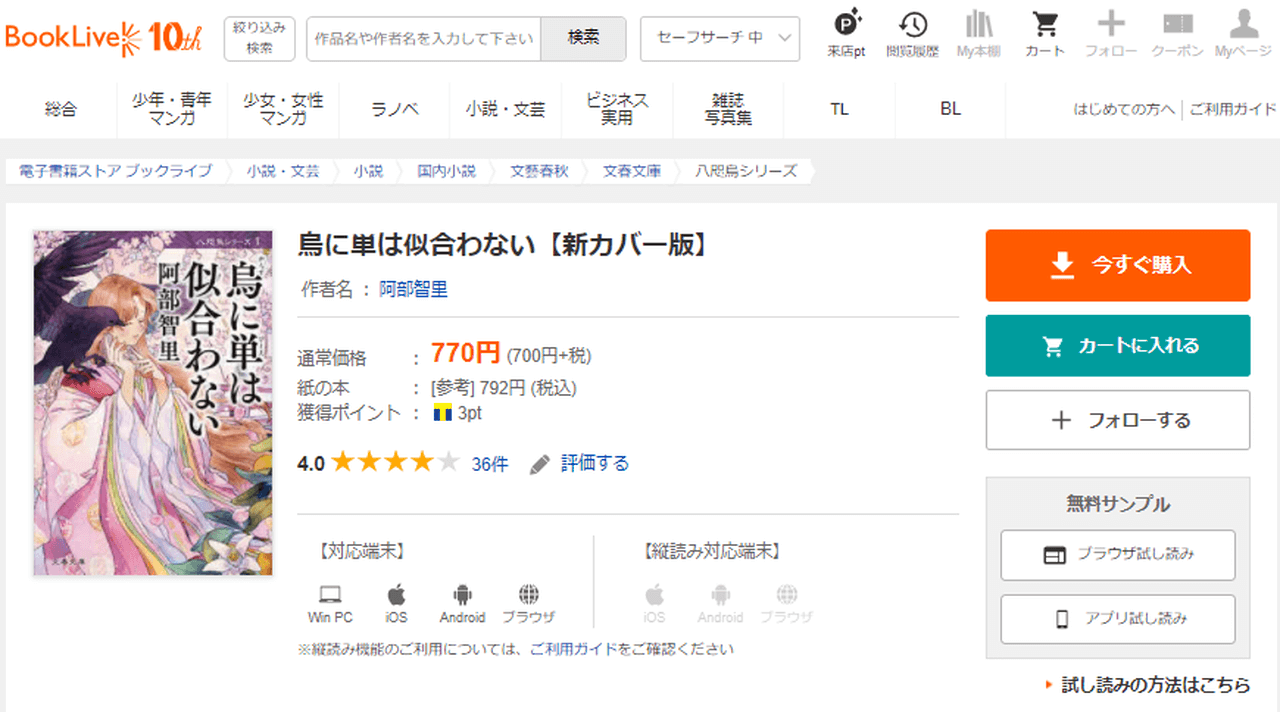Open the 来店pt points icon
Screen dimensions: 1280x712
pos(846,34)
